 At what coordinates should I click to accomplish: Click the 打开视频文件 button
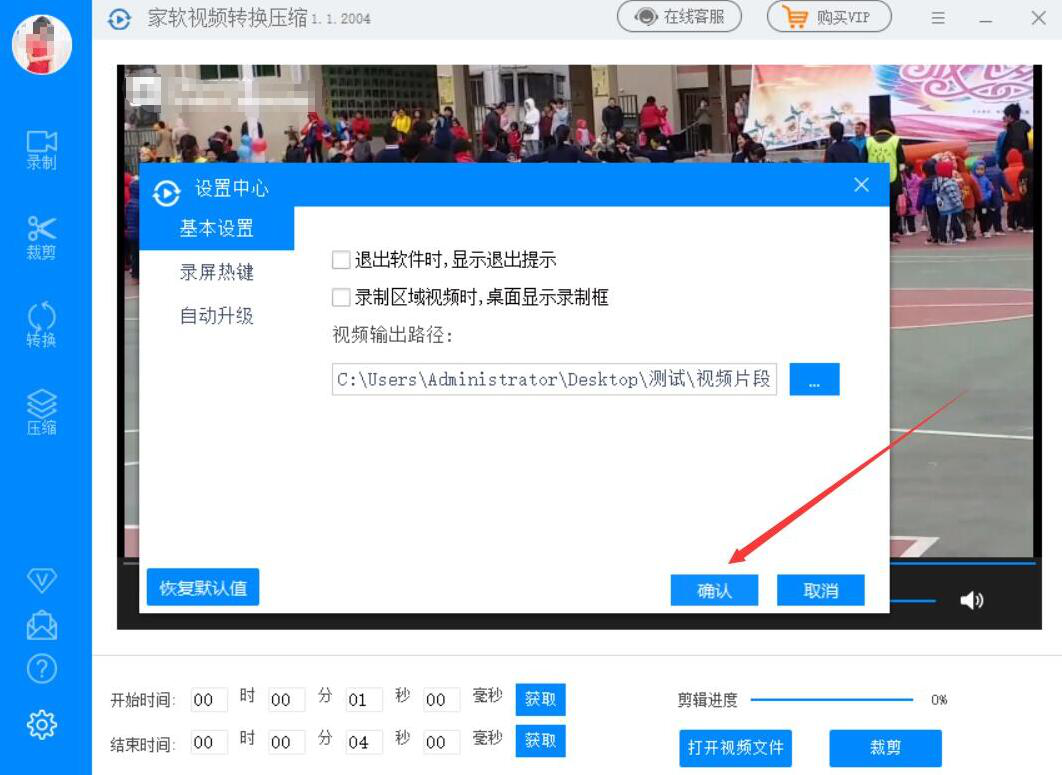736,748
